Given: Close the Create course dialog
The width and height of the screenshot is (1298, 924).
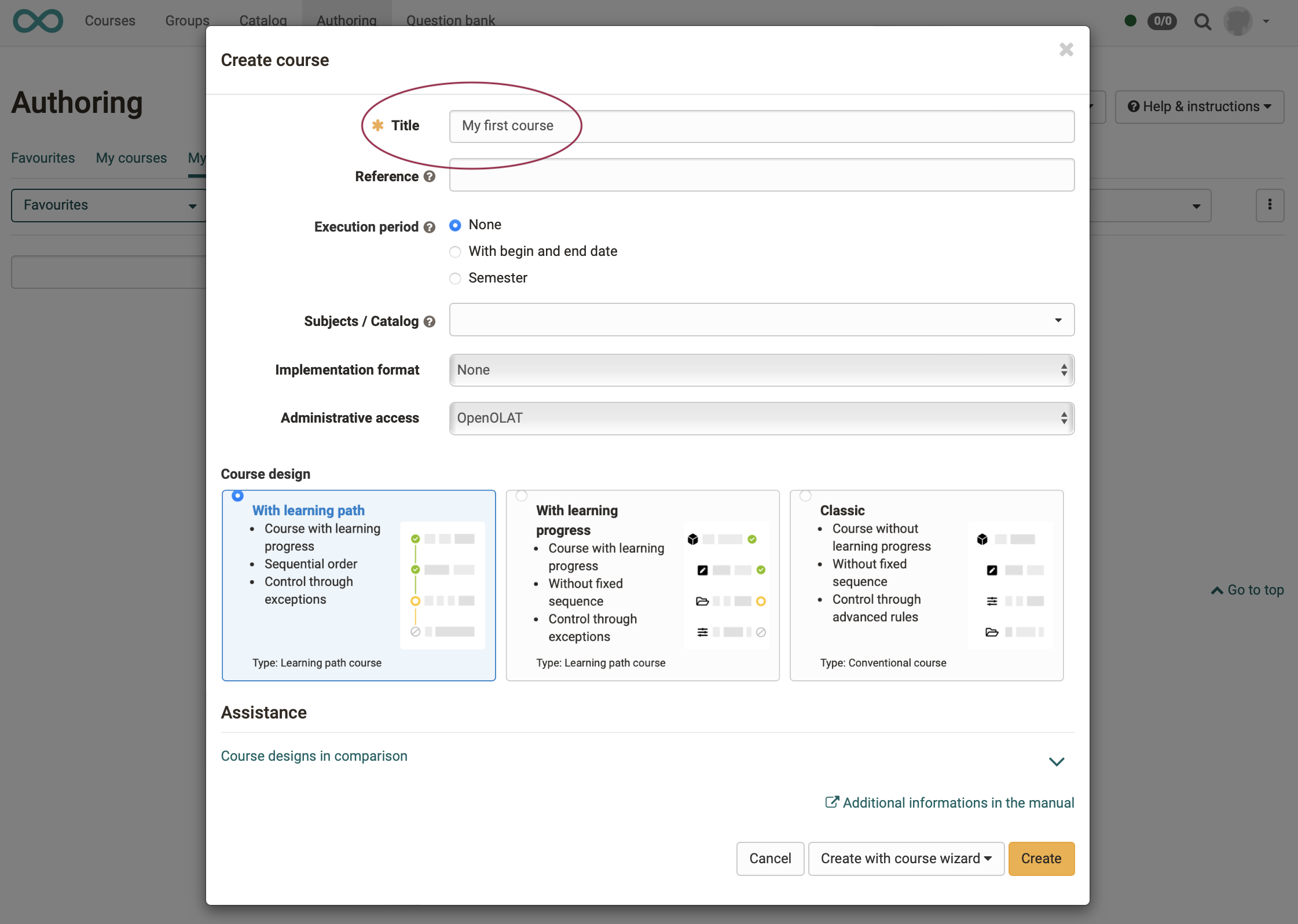Looking at the screenshot, I should tap(1066, 50).
